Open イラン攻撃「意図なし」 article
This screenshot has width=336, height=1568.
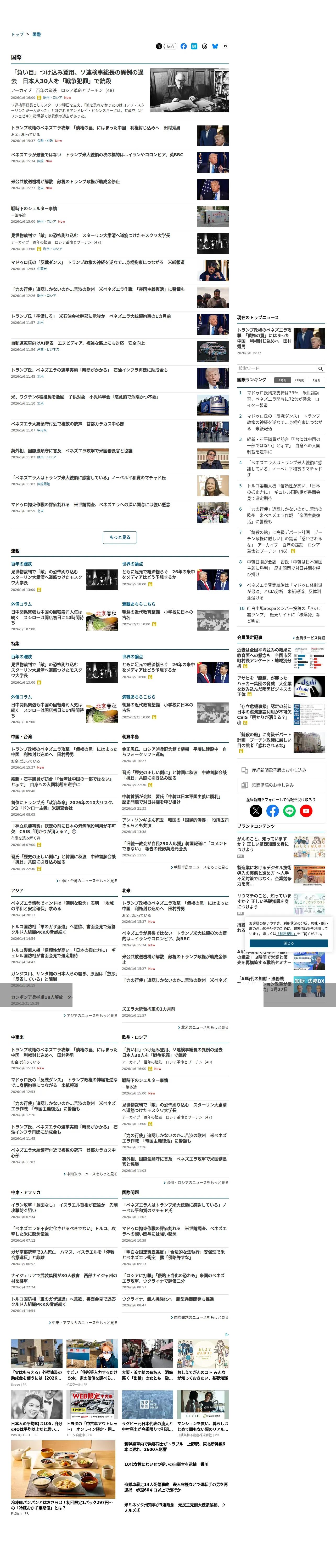pyautogui.click(x=64, y=1207)
